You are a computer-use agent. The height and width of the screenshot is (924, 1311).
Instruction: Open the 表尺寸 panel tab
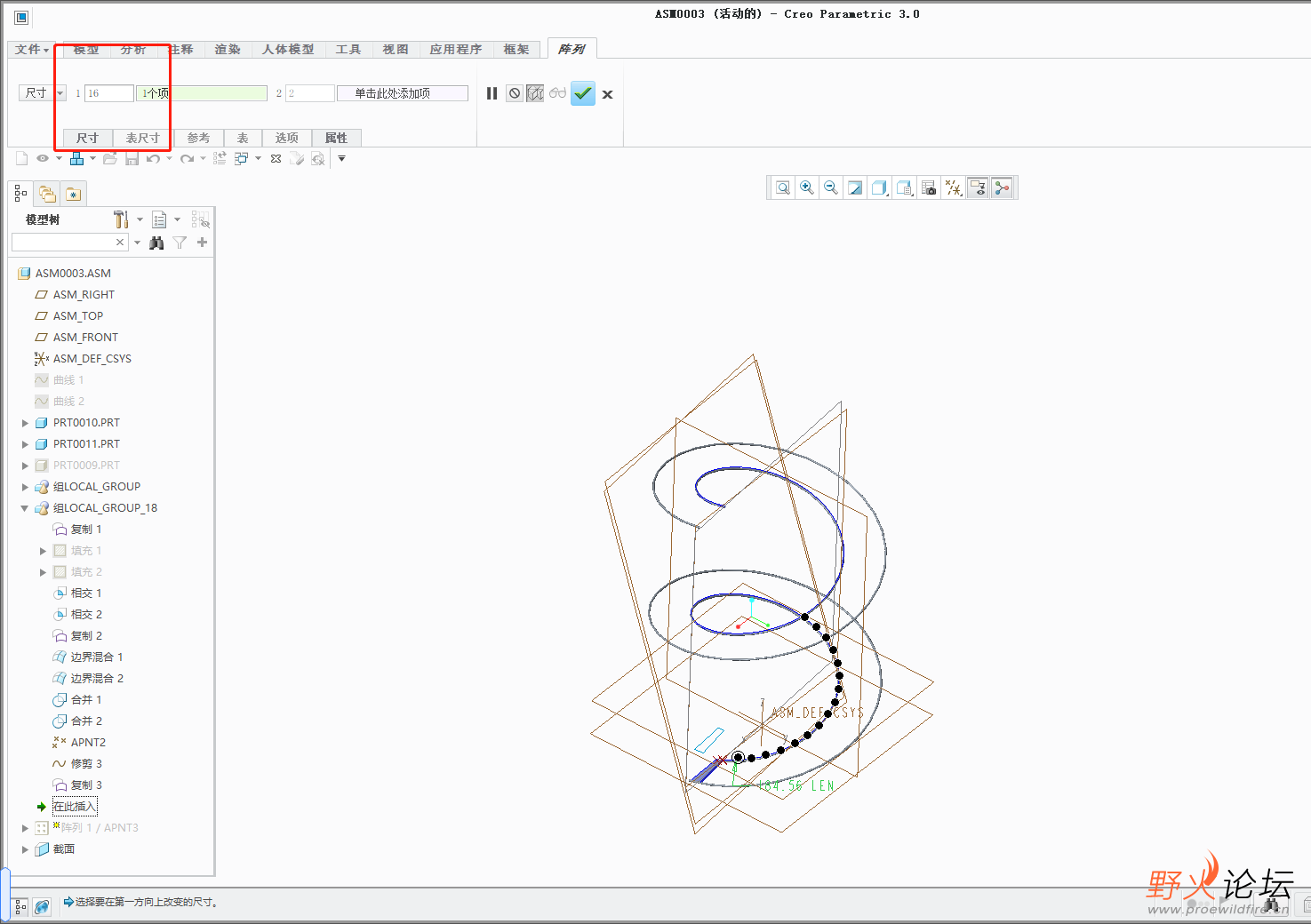pyautogui.click(x=143, y=138)
